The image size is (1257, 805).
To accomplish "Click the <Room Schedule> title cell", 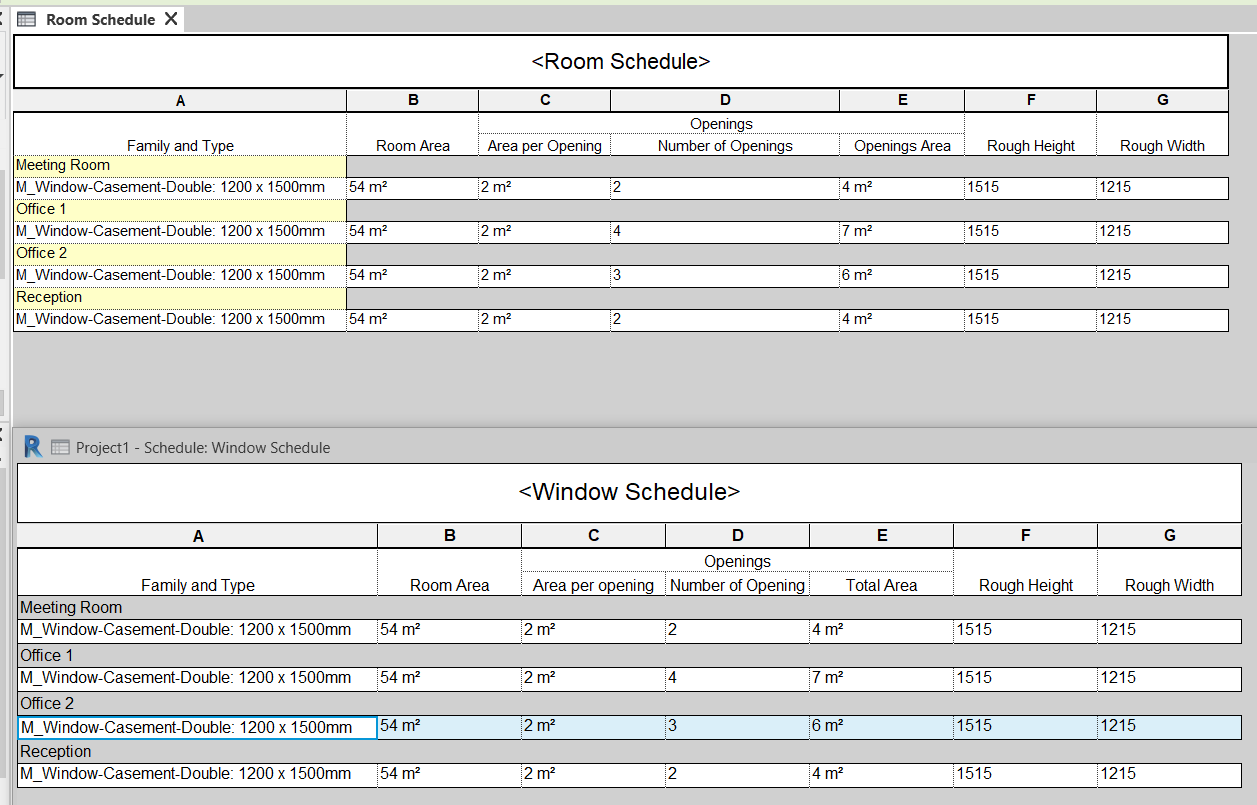I will (618, 61).
